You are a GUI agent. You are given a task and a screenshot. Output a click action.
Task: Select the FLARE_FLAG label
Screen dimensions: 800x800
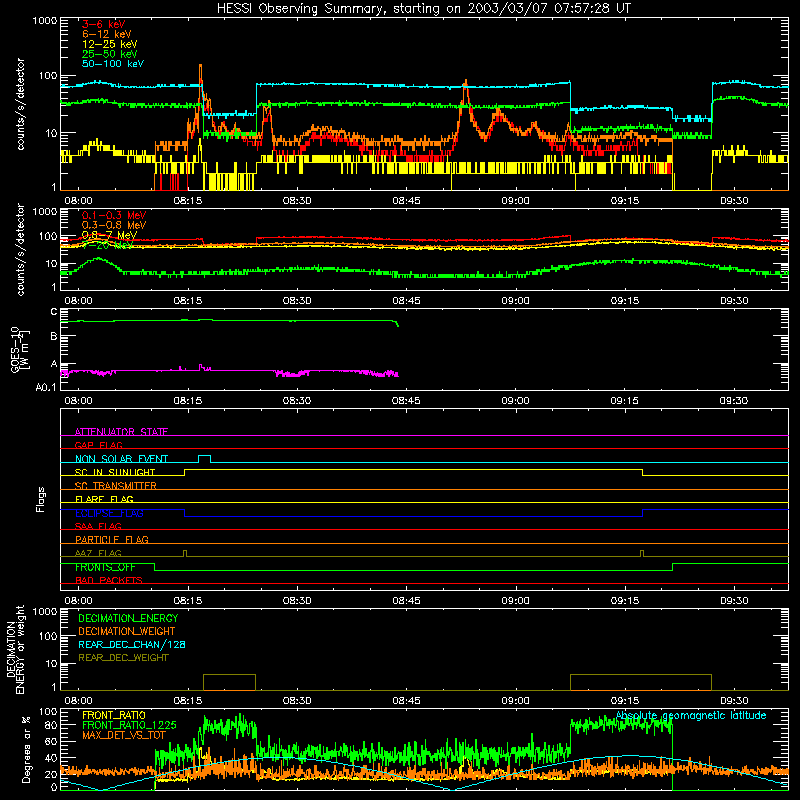(x=104, y=499)
